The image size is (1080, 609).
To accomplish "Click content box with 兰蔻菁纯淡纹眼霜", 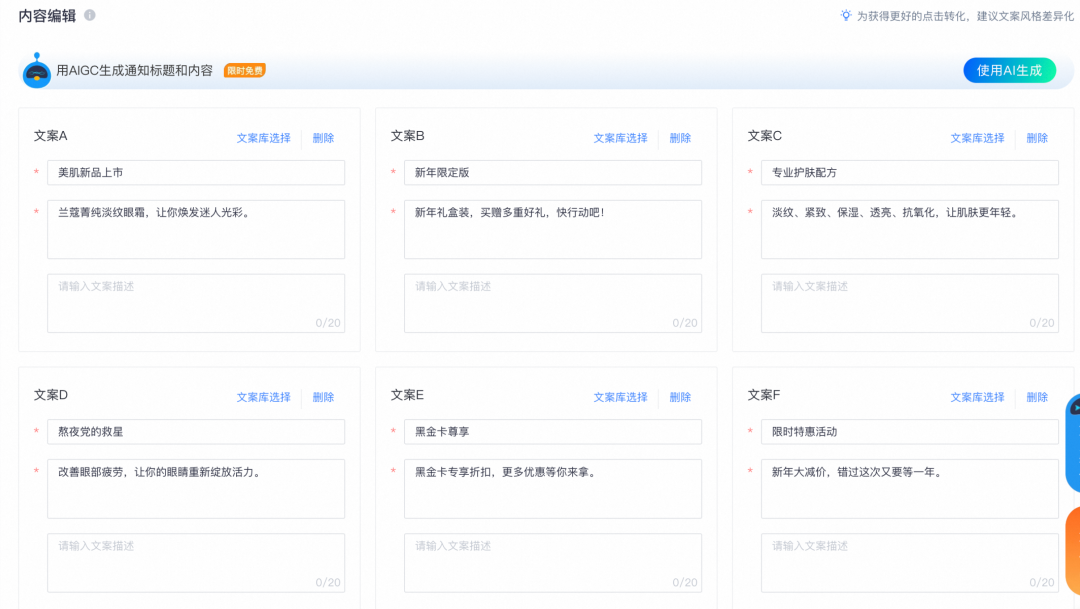I will click(196, 229).
